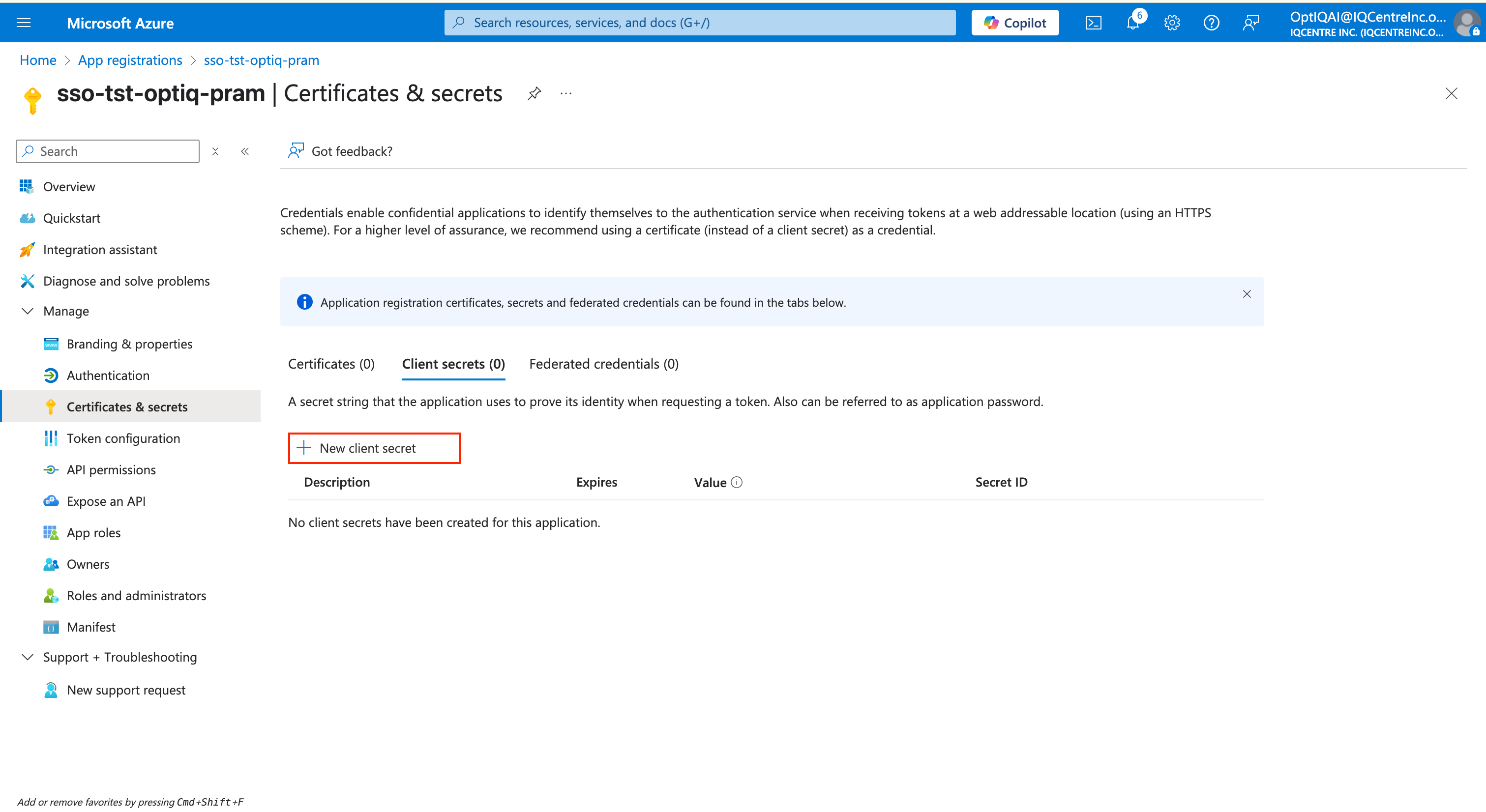Click the account avatar picture

pos(1467,23)
